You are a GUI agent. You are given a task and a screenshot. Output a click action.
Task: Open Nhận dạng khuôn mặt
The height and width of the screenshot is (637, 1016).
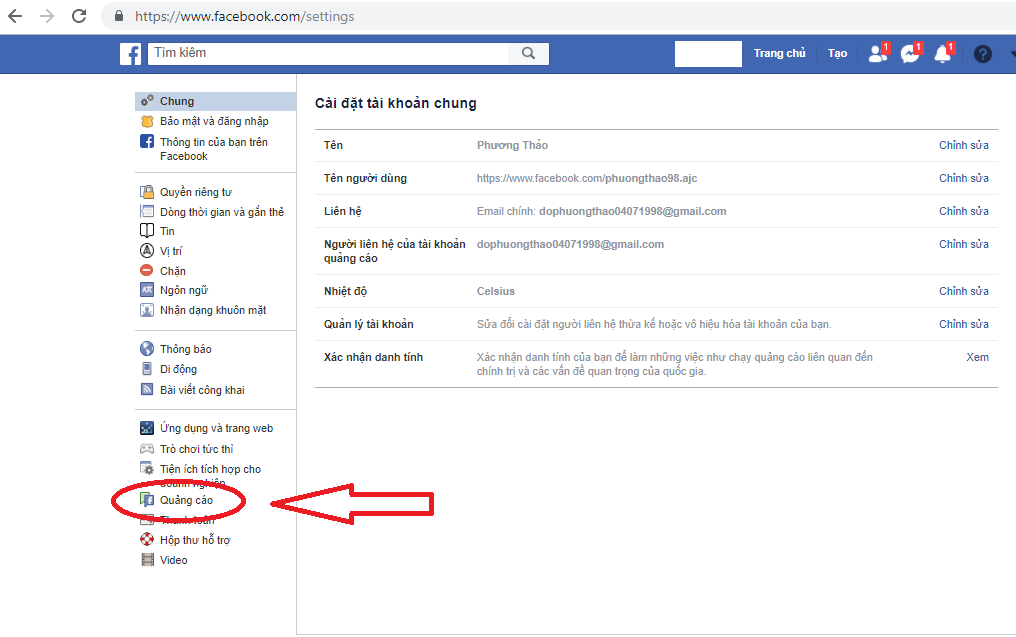click(213, 310)
